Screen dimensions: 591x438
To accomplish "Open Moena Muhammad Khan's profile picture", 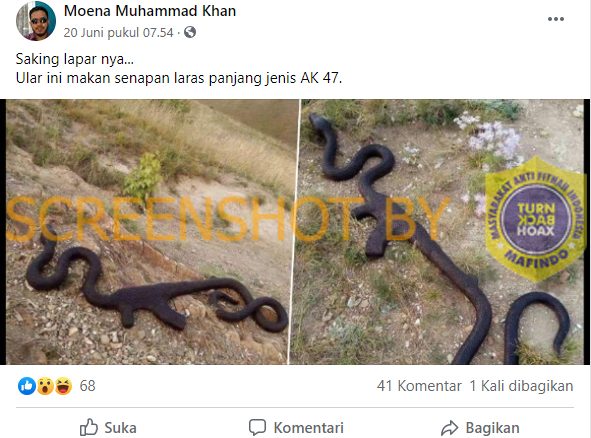I will (x=36, y=21).
